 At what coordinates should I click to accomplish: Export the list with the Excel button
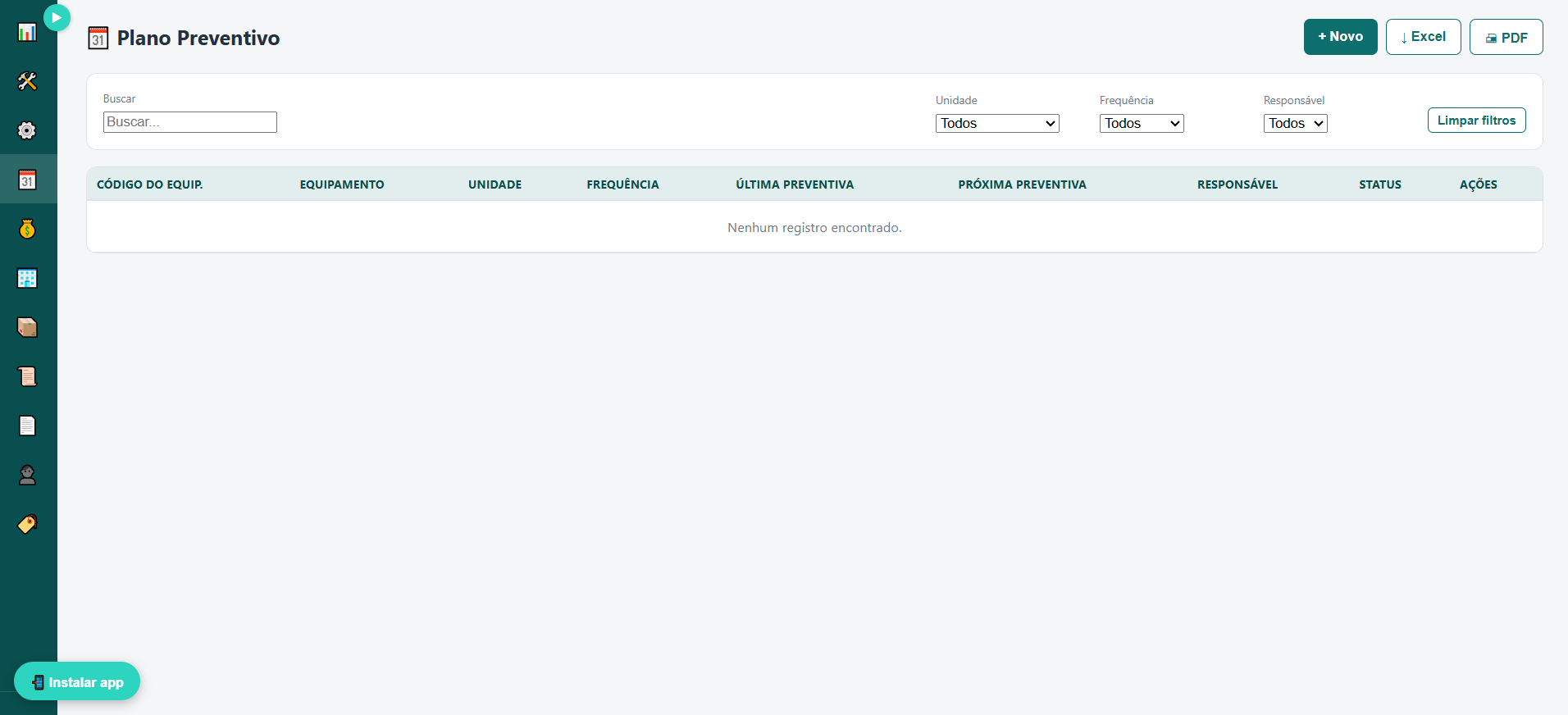coord(1423,37)
